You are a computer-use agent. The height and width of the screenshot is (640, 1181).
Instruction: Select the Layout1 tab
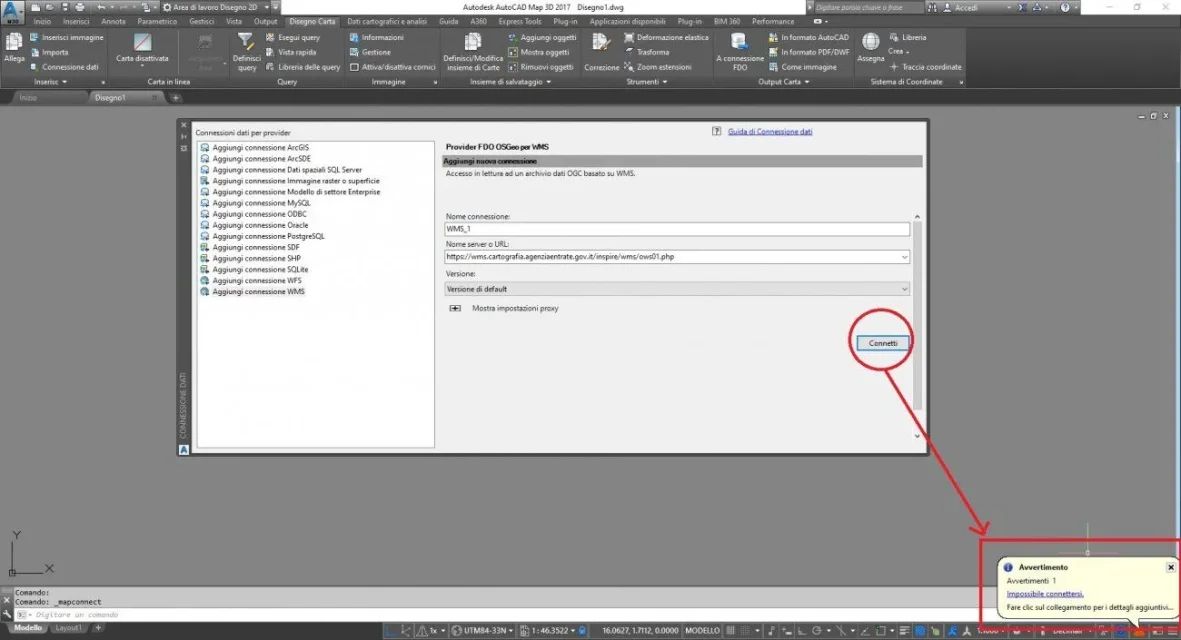point(69,628)
